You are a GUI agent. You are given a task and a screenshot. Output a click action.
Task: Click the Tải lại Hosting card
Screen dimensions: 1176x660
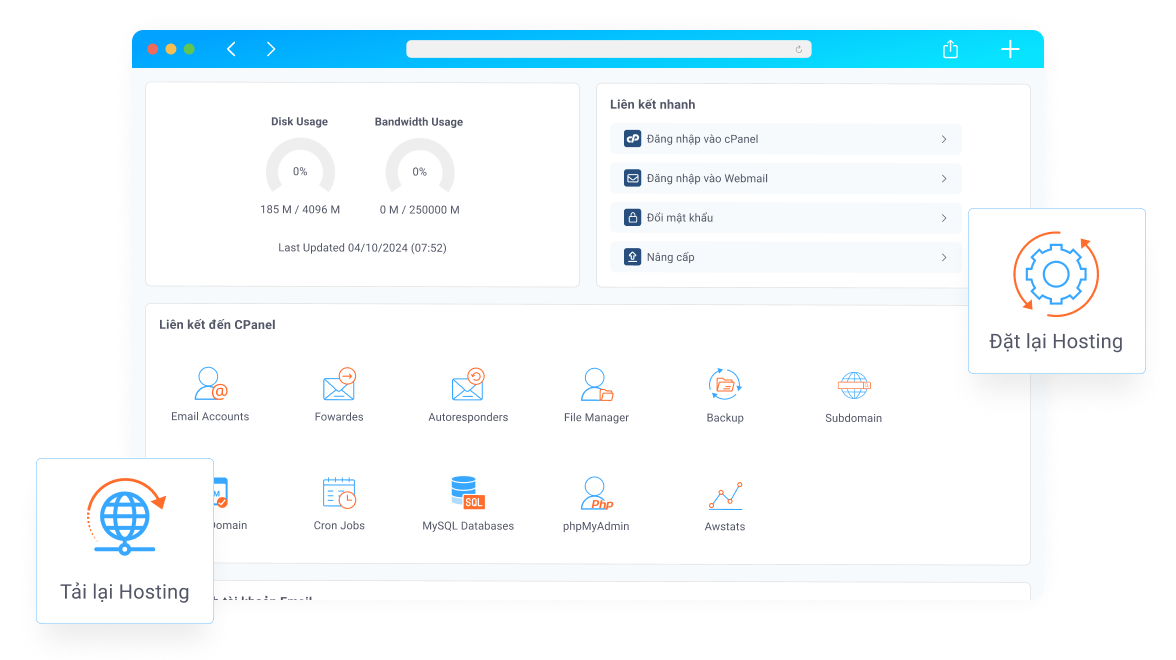(124, 540)
